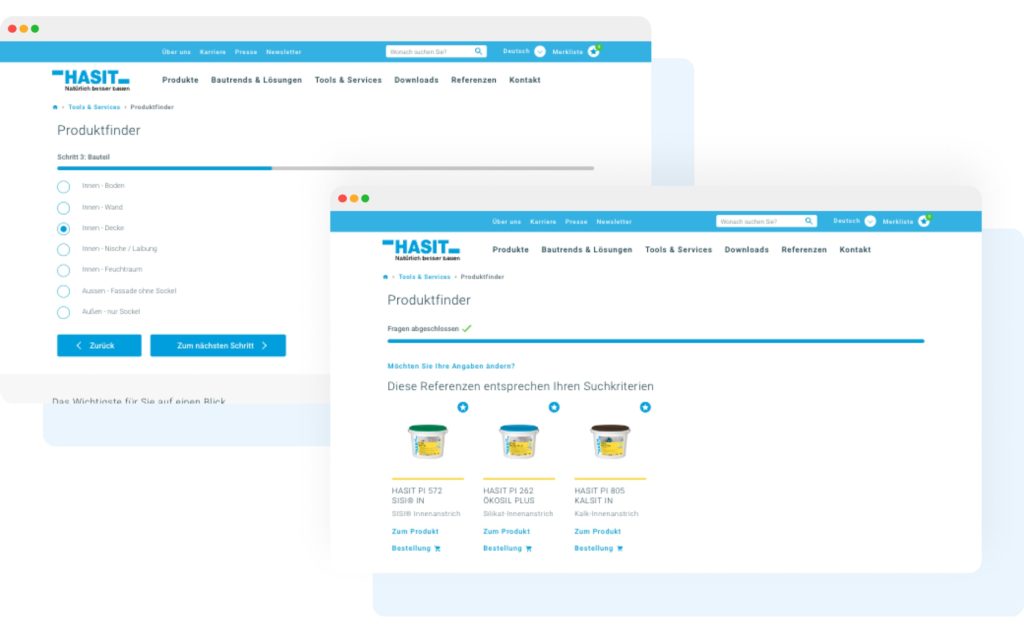Open Tools & Services menu in the Bauteil step window
Image resolution: width=1024 pixels, height=638 pixels.
coord(348,80)
